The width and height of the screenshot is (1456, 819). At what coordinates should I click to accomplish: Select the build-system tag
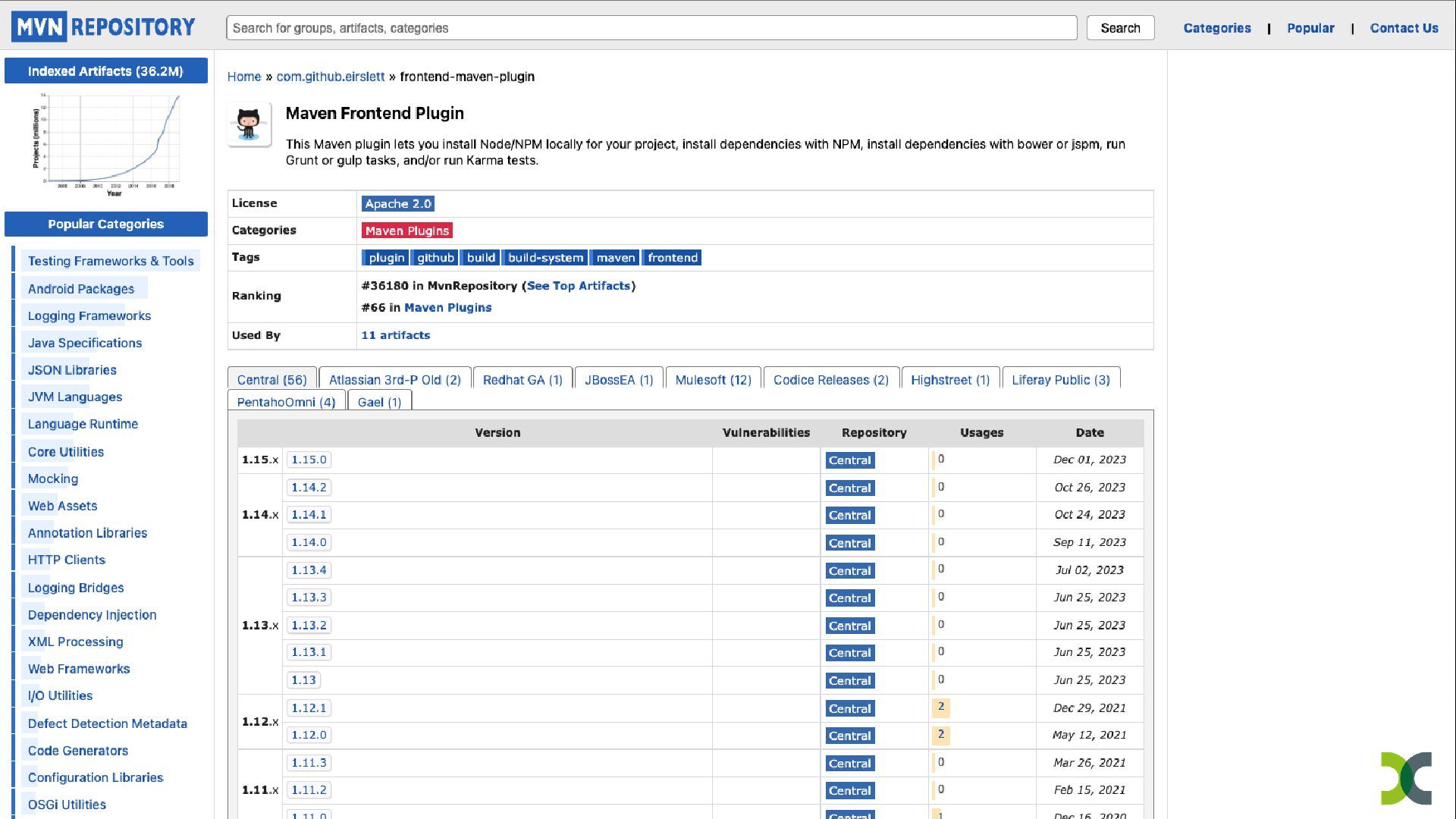click(x=545, y=258)
